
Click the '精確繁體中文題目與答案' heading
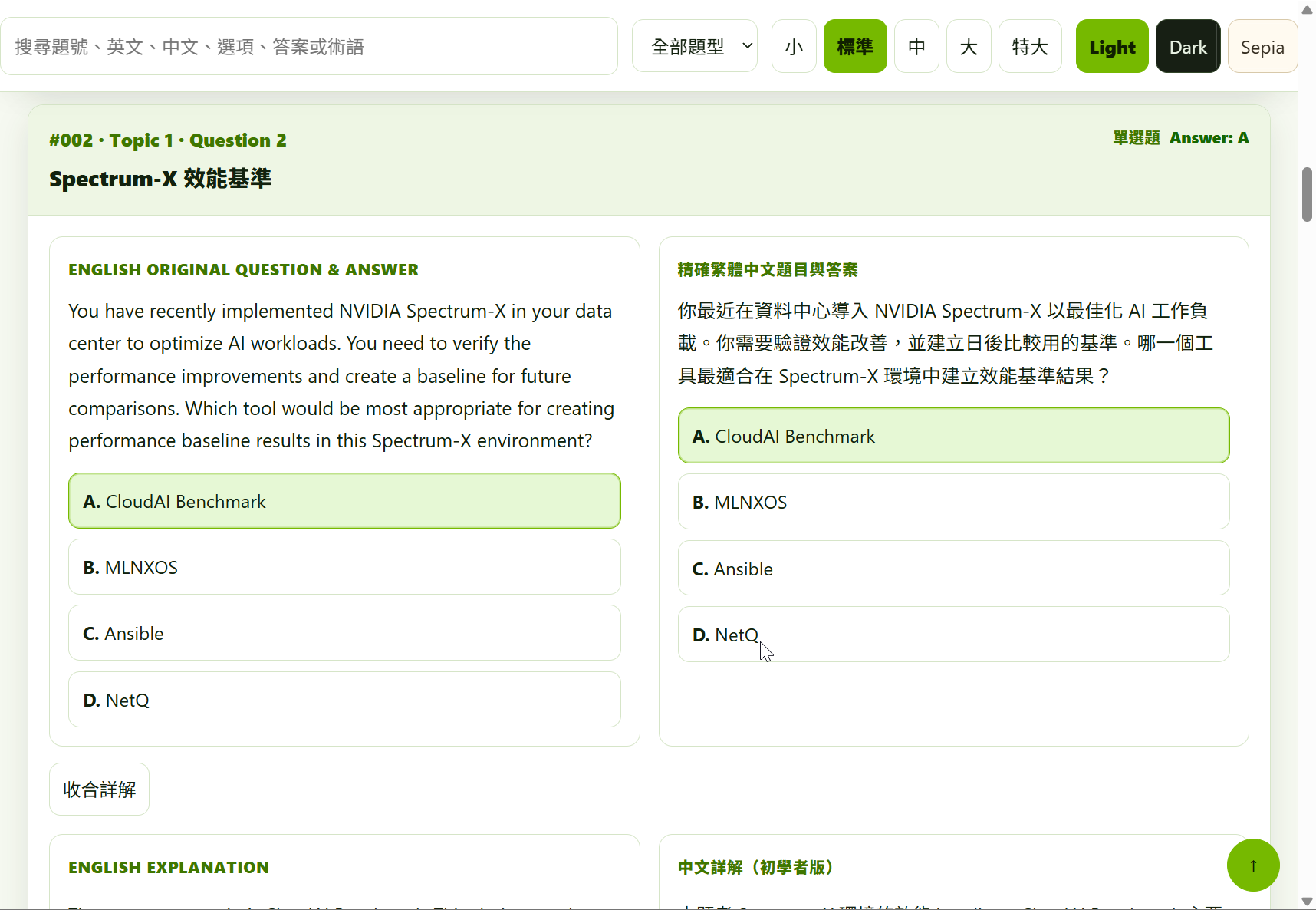pos(768,269)
